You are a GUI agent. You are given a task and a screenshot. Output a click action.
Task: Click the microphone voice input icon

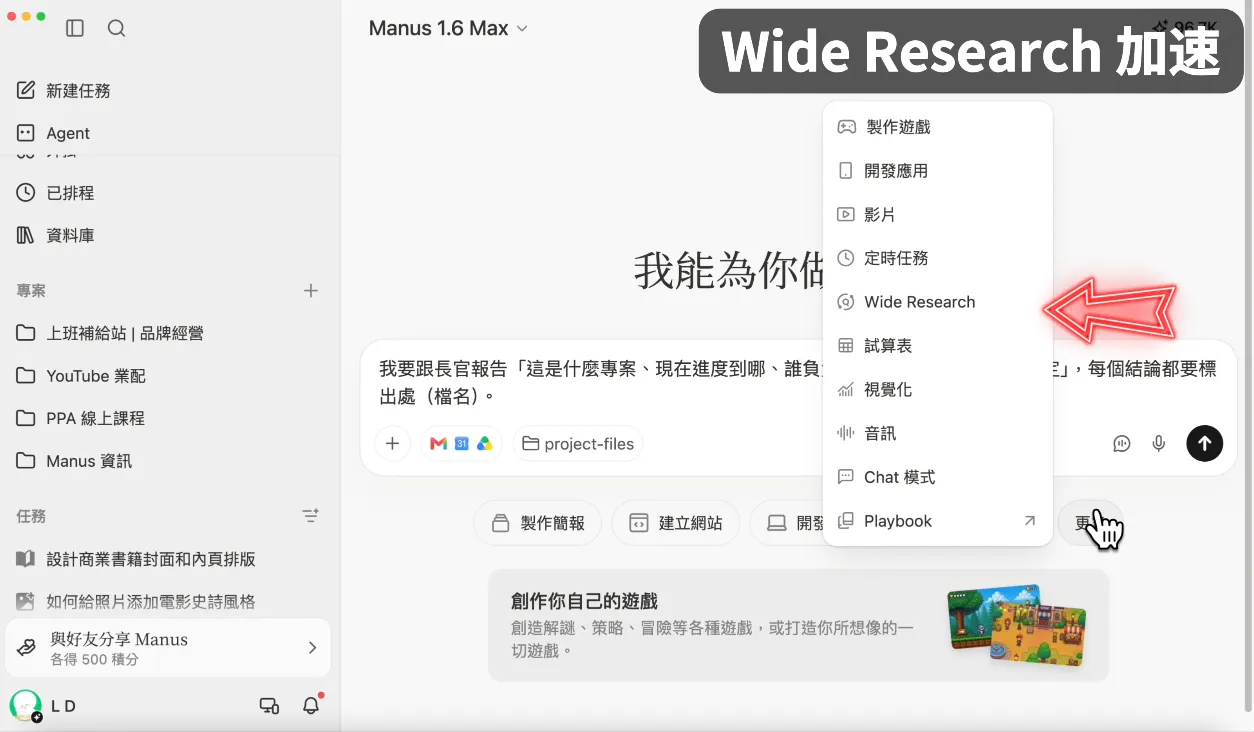(1159, 444)
